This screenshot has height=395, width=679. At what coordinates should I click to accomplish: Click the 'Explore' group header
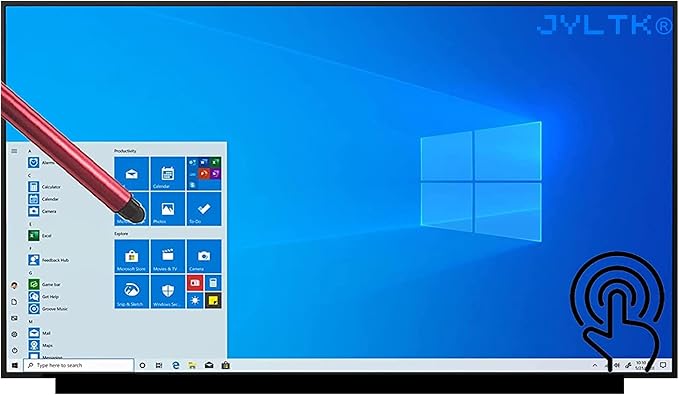[x=121, y=233]
